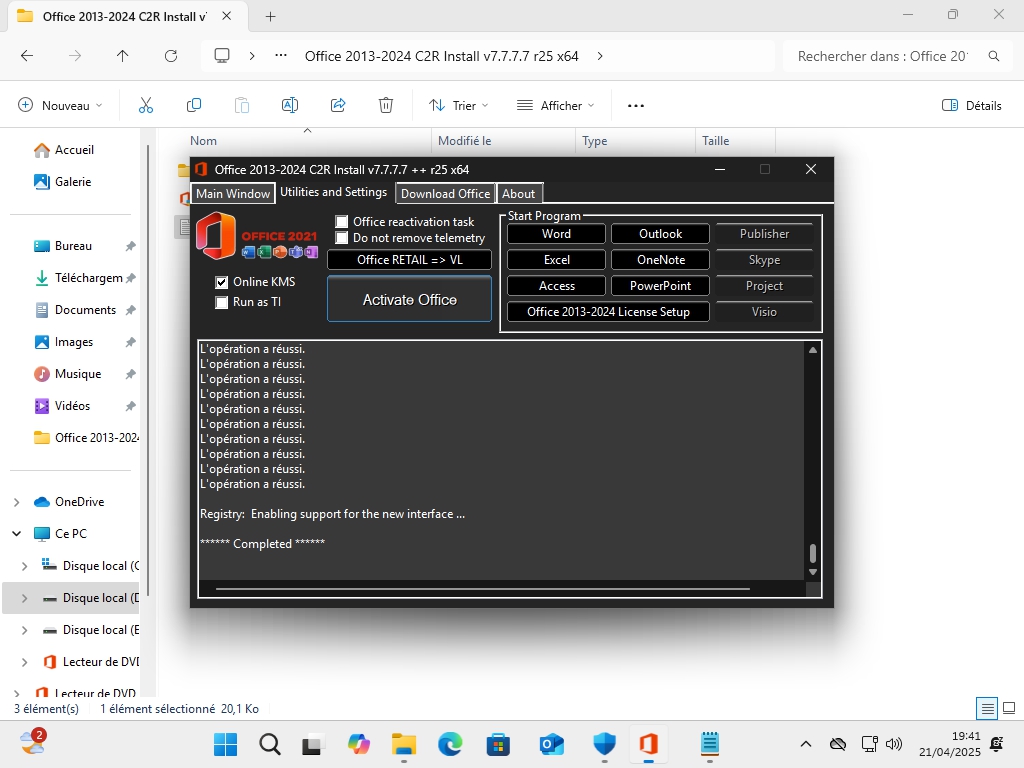
Task: Click the Share icon in Explorer toolbar
Action: coord(338,105)
